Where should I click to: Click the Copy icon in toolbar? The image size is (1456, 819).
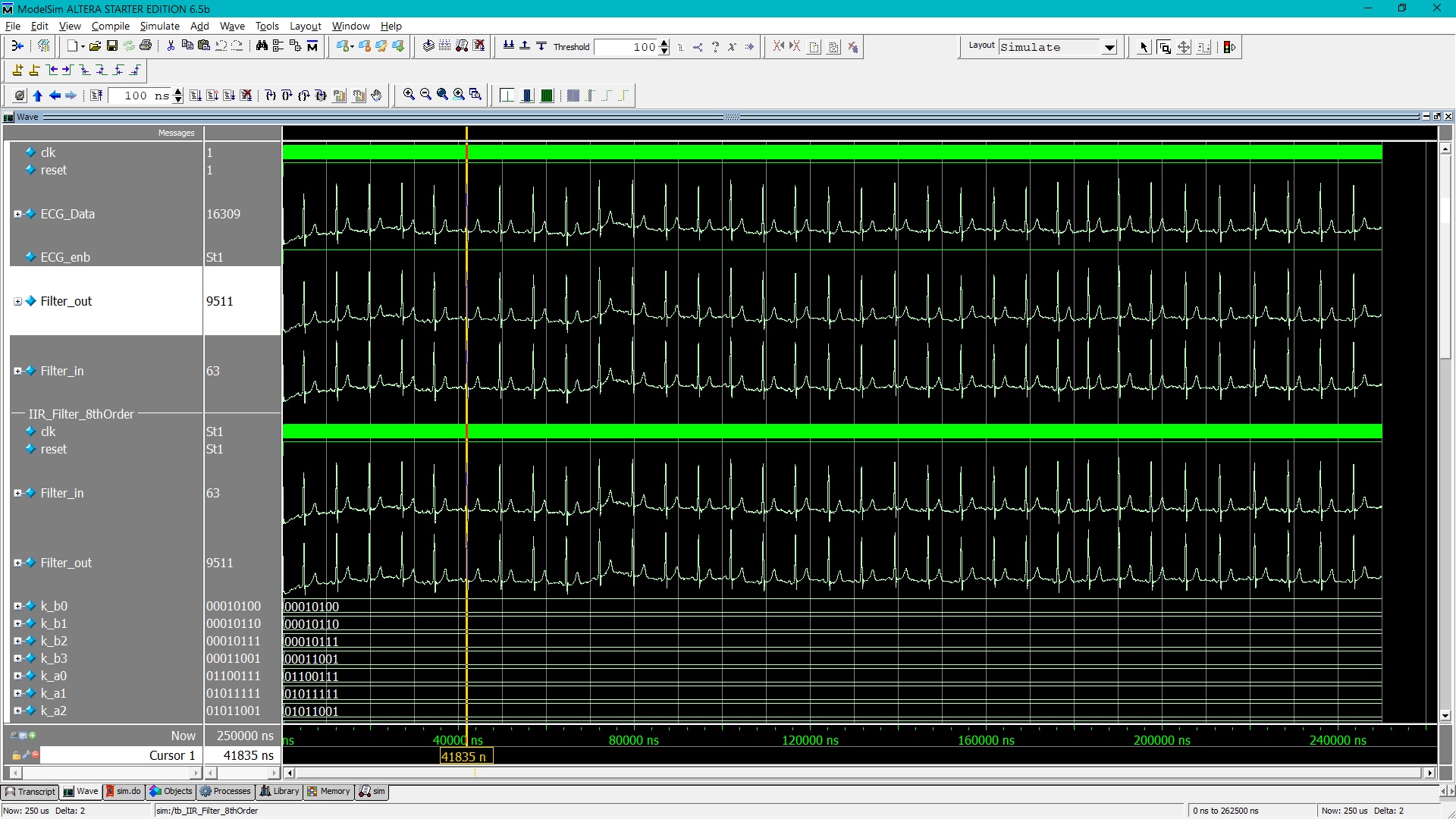(187, 45)
